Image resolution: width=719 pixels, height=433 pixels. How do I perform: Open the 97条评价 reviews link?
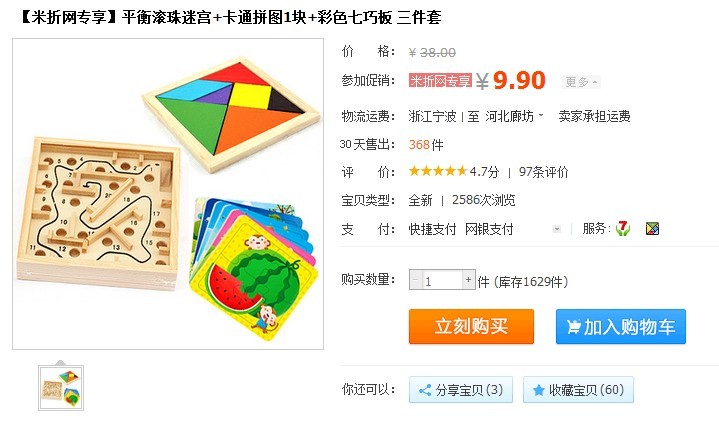[x=543, y=172]
